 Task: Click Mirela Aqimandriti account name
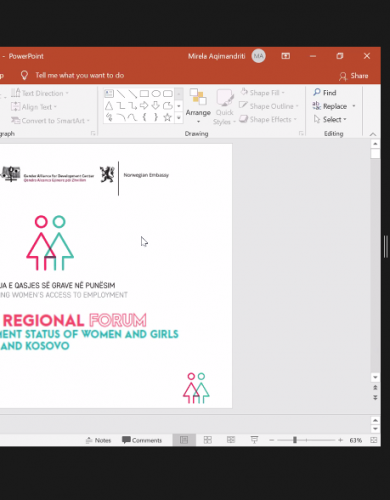(x=216, y=56)
